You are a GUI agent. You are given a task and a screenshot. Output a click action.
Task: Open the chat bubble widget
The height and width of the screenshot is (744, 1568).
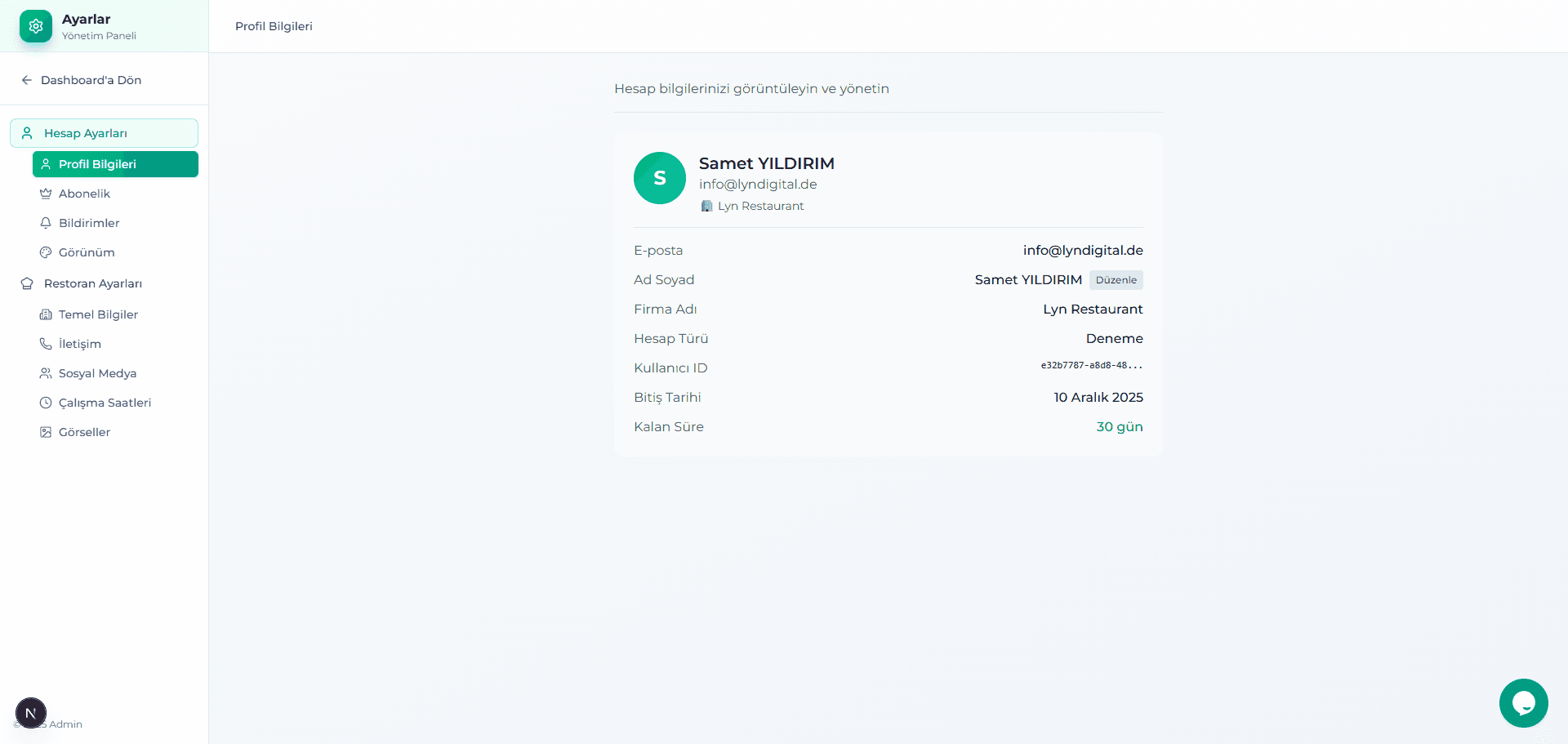click(1523, 702)
